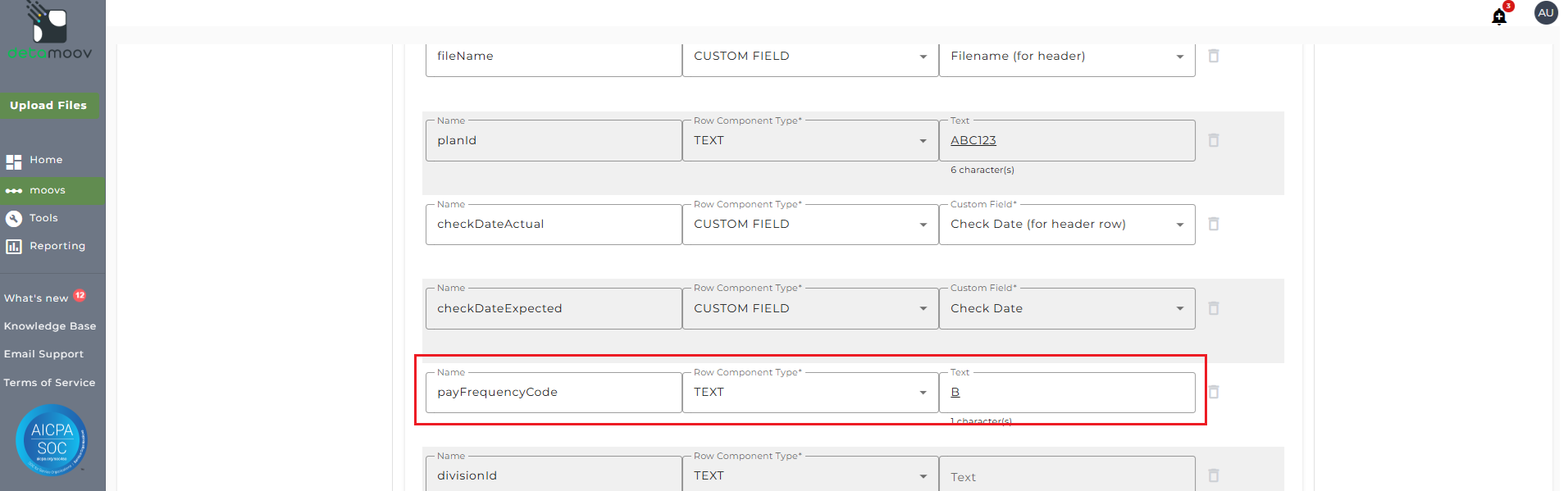Viewport: 1568px width, 491px height.
Task: Open Row Component Type dropdown for payFrequencyCode
Action: (x=809, y=393)
